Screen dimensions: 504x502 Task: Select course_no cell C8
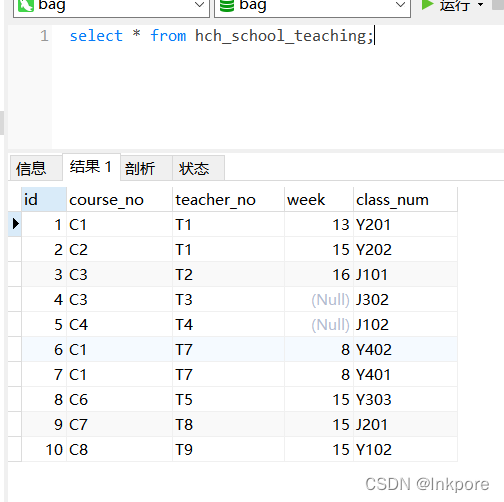(x=119, y=449)
